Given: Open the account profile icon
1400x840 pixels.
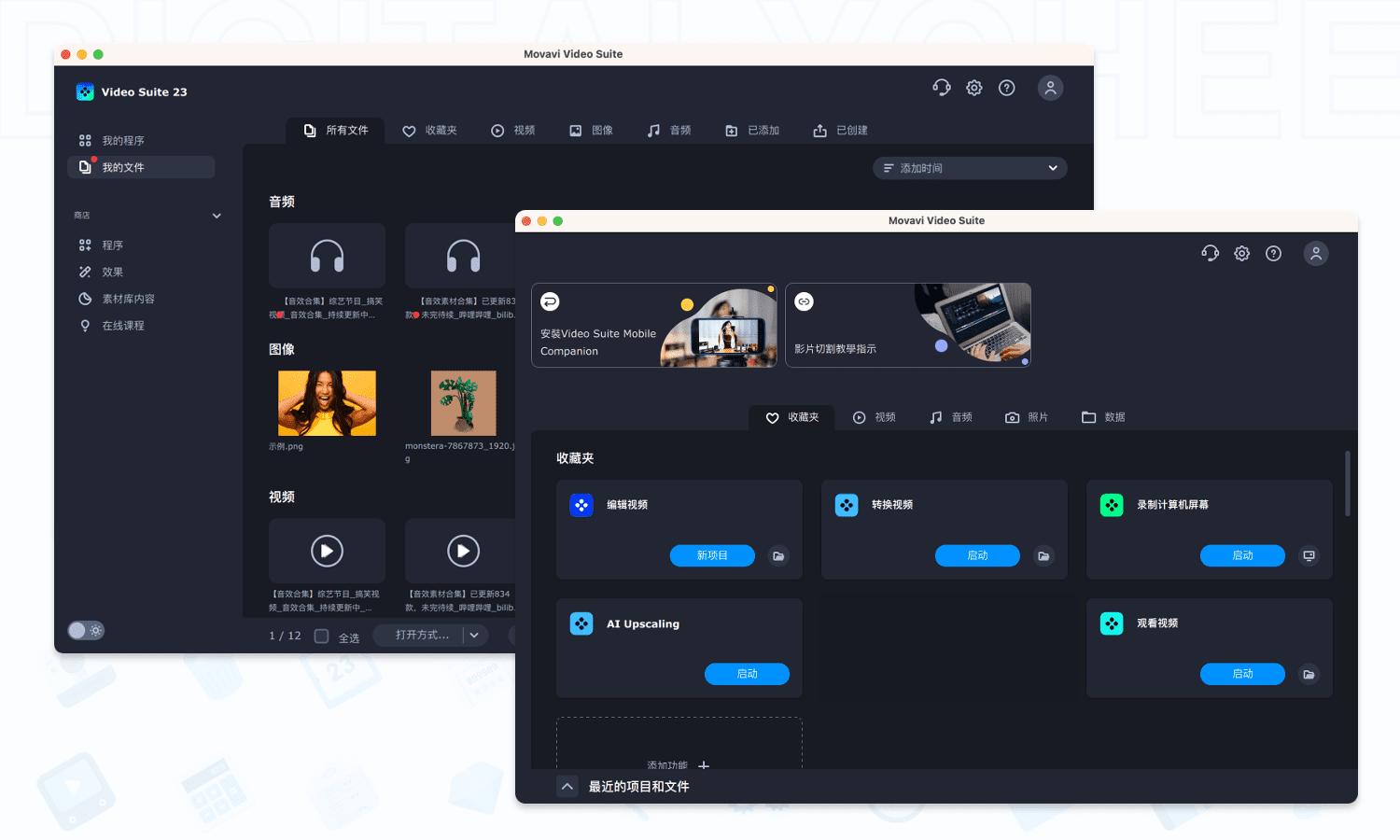Looking at the screenshot, I should (x=1316, y=253).
